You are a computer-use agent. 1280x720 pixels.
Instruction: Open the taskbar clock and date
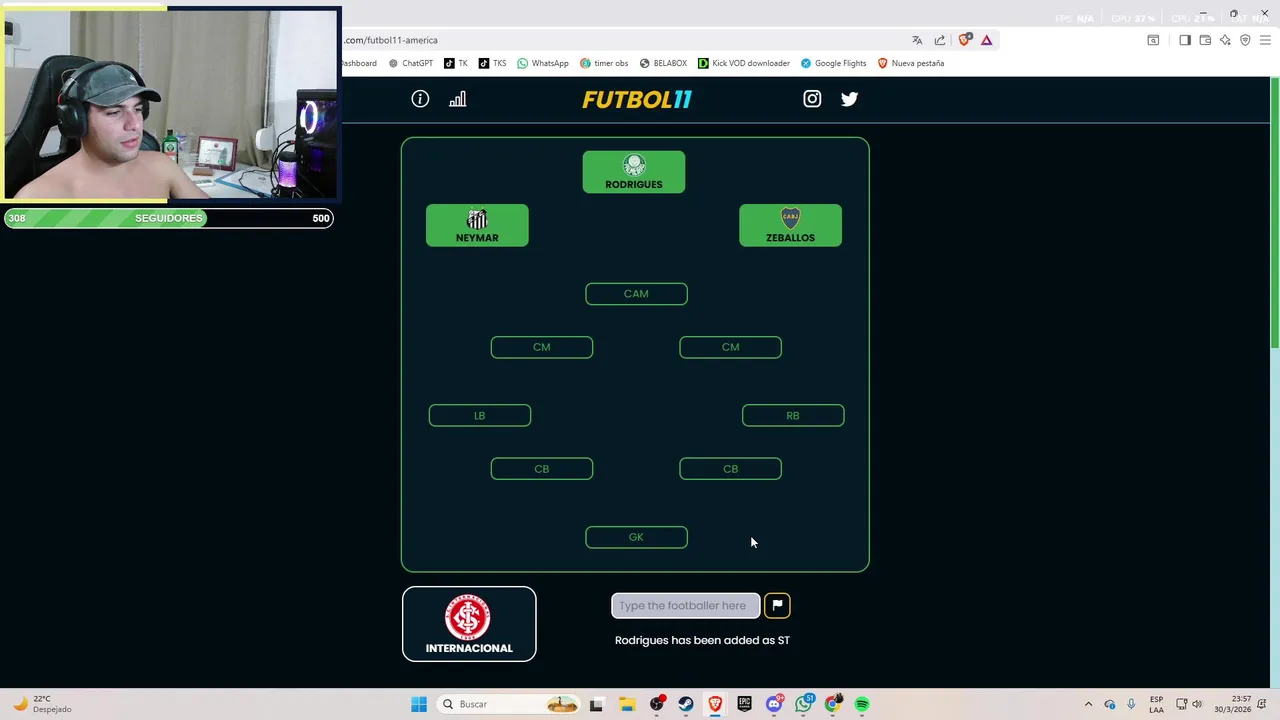point(1232,704)
